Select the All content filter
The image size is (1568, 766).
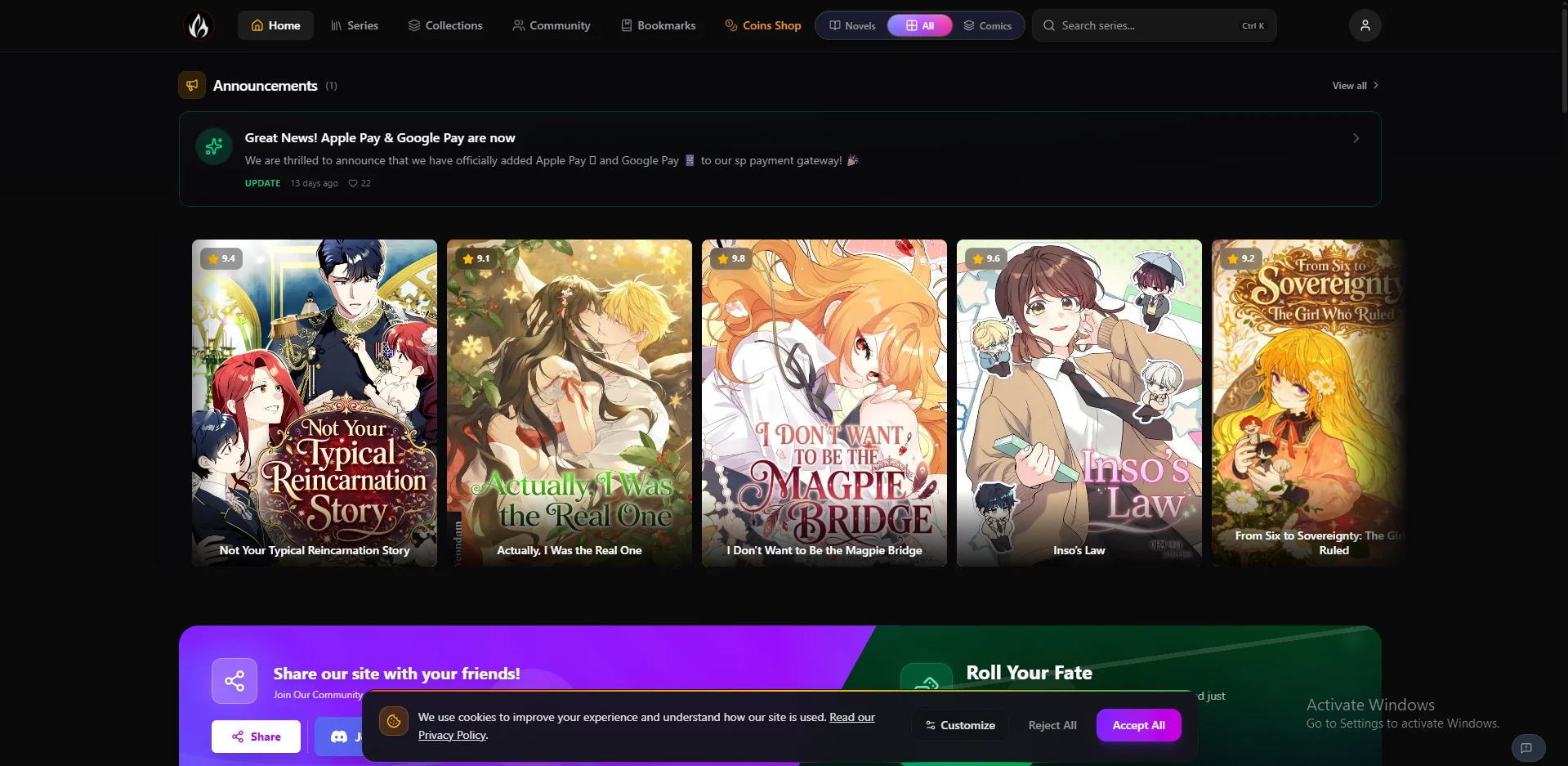[920, 25]
